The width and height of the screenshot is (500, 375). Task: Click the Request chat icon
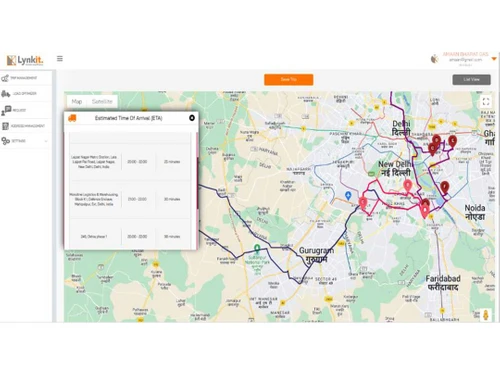tap(6, 110)
